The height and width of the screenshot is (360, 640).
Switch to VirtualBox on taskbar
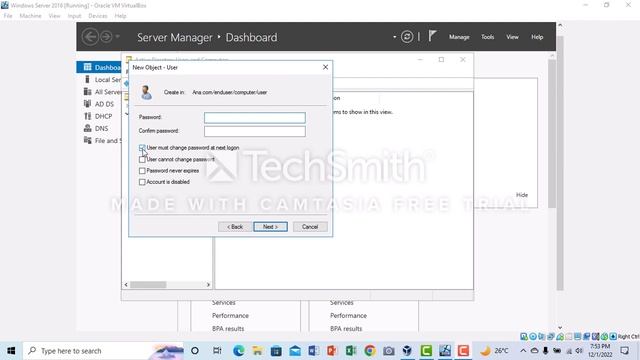tap(407, 351)
